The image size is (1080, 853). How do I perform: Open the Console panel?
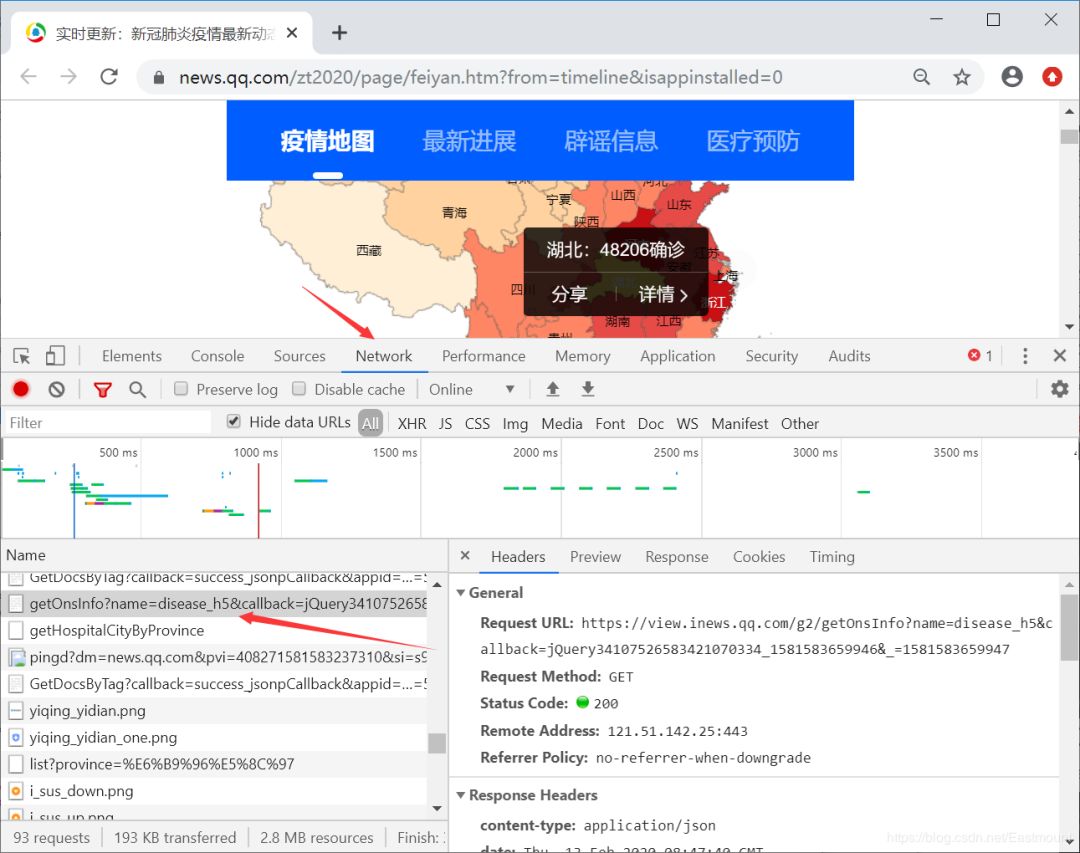click(x=217, y=355)
